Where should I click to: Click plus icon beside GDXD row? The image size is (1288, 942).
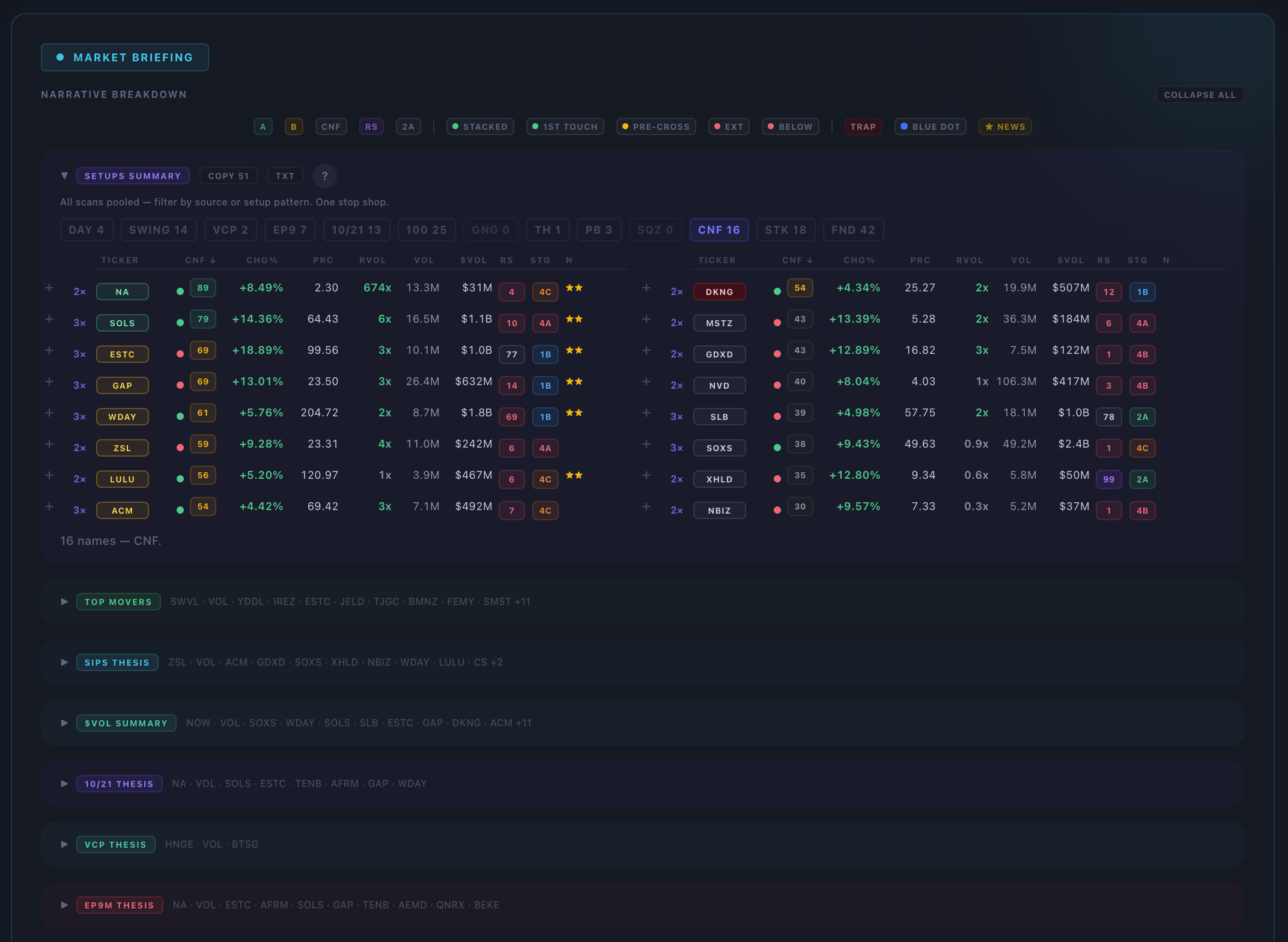point(646,350)
